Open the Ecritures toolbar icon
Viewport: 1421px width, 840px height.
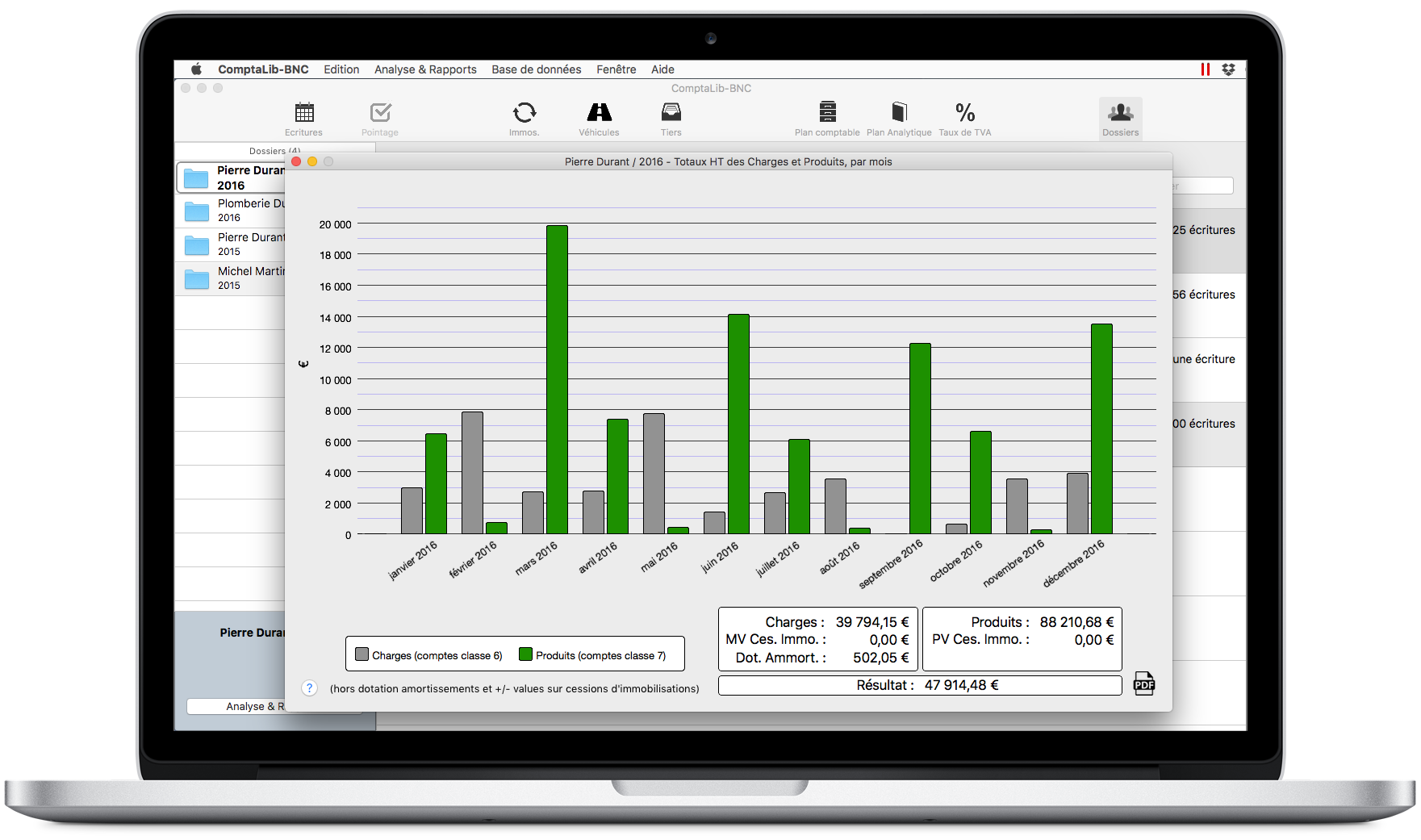(304, 112)
